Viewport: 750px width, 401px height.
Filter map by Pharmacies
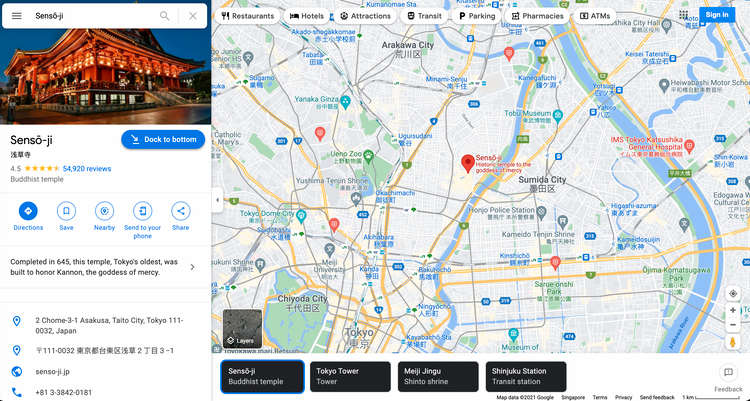537,16
